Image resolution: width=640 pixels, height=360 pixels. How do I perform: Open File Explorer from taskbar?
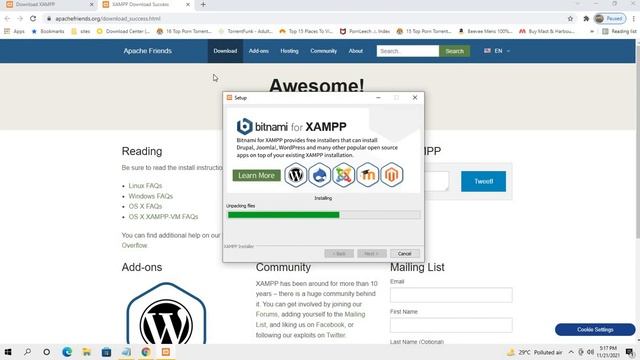87,352
